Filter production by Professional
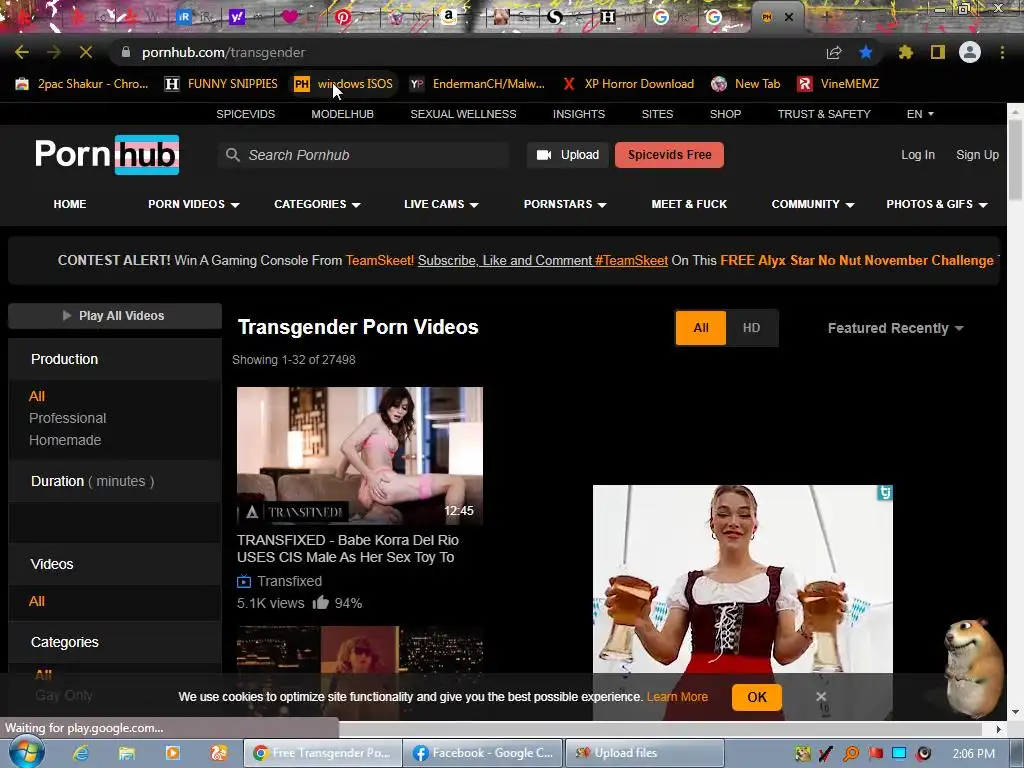Image resolution: width=1024 pixels, height=768 pixels. coord(67,418)
